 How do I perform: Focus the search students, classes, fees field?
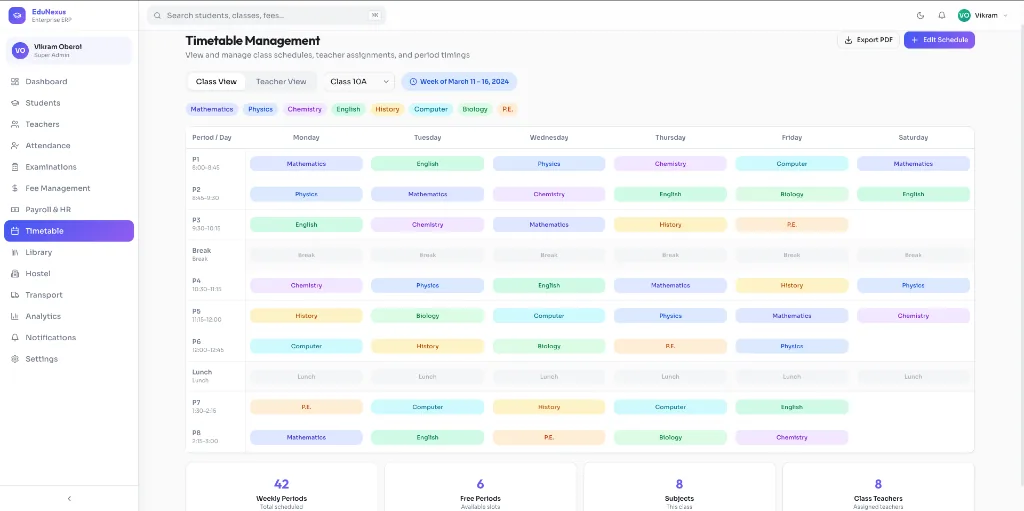point(266,15)
